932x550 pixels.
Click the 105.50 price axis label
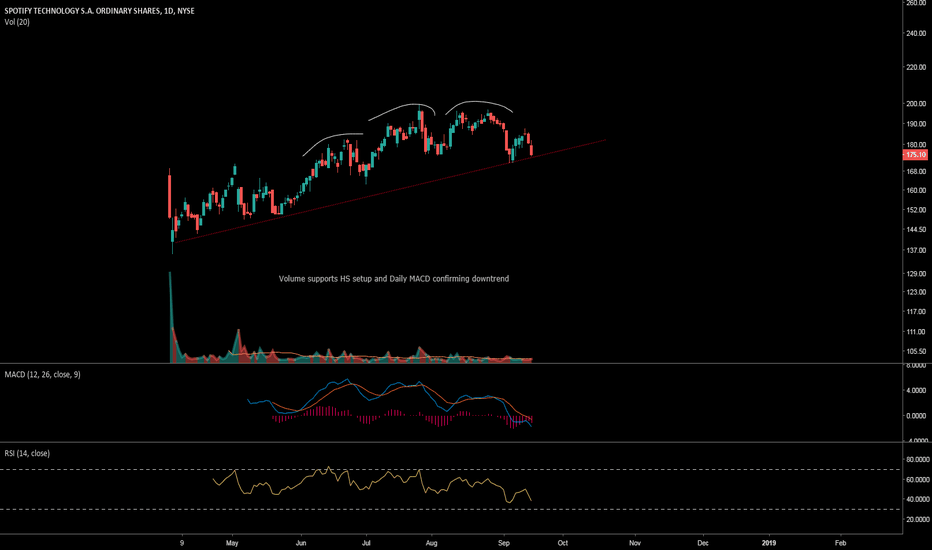coord(916,351)
